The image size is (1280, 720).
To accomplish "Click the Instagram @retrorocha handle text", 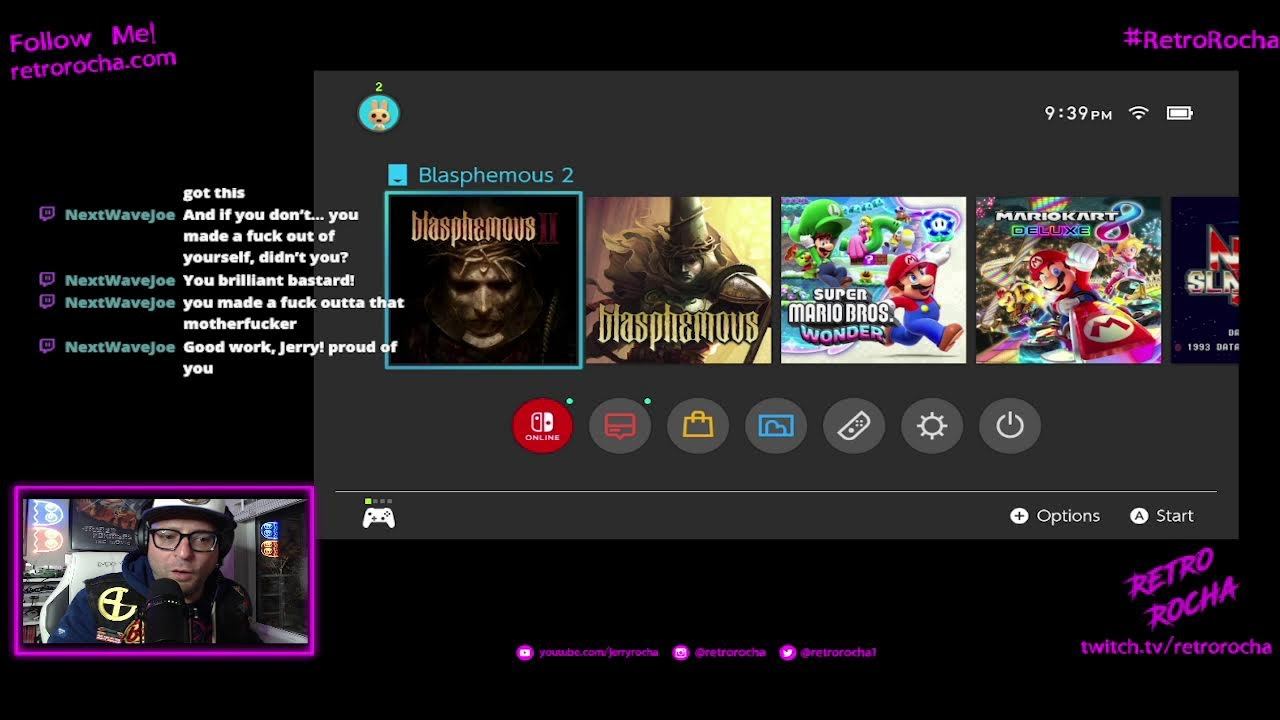I will tap(730, 652).
